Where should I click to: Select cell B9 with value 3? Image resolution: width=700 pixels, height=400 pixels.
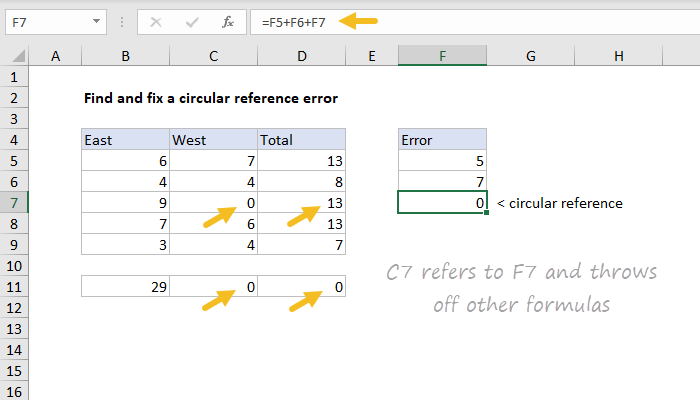click(x=125, y=245)
